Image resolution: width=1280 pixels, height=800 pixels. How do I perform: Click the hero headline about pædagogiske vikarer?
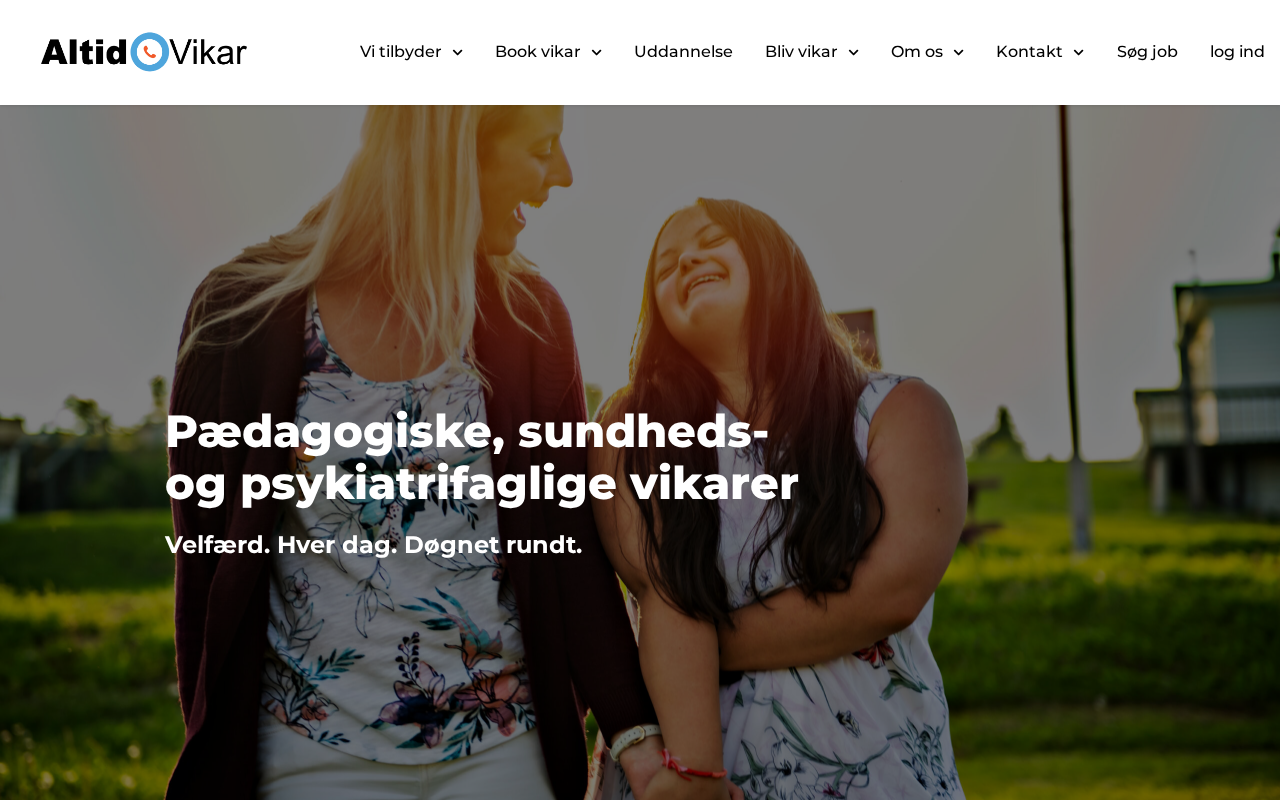tap(481, 458)
